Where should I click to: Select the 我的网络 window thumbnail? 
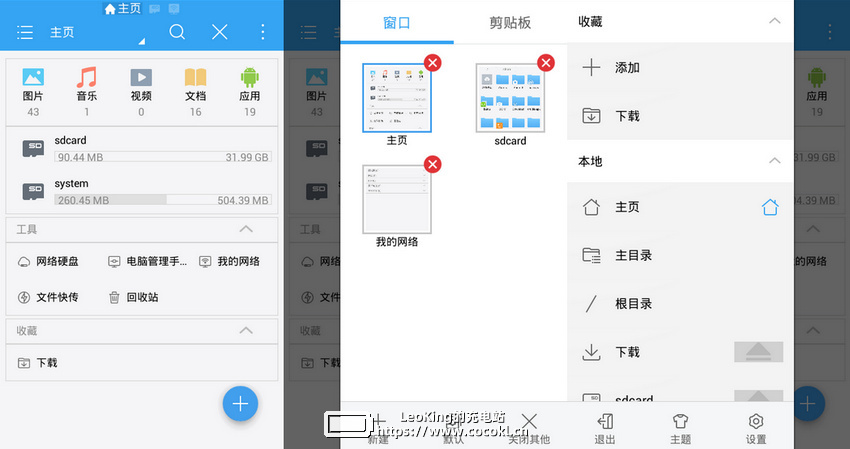[397, 200]
